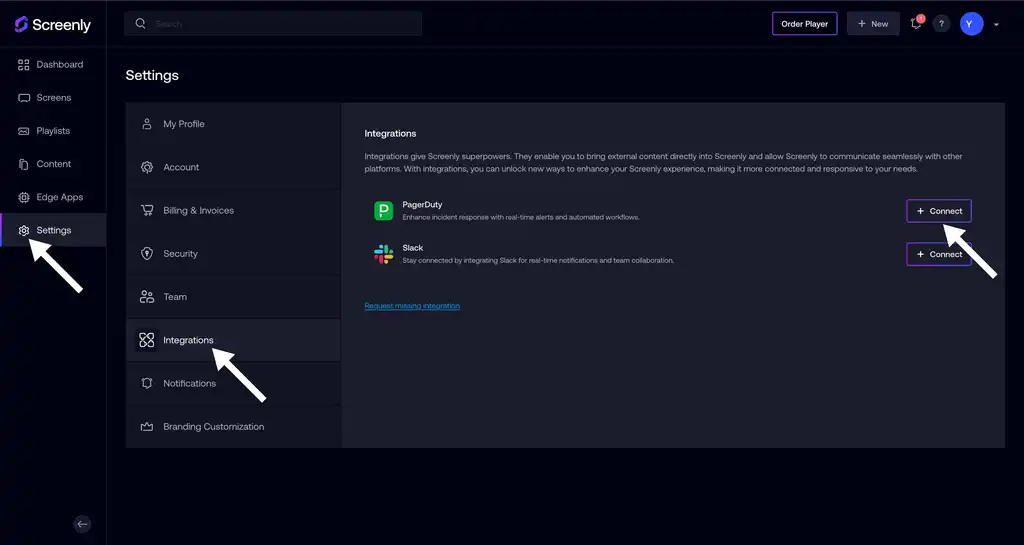Open Edge Apps section label
This screenshot has width=1024, height=545.
[x=59, y=197]
